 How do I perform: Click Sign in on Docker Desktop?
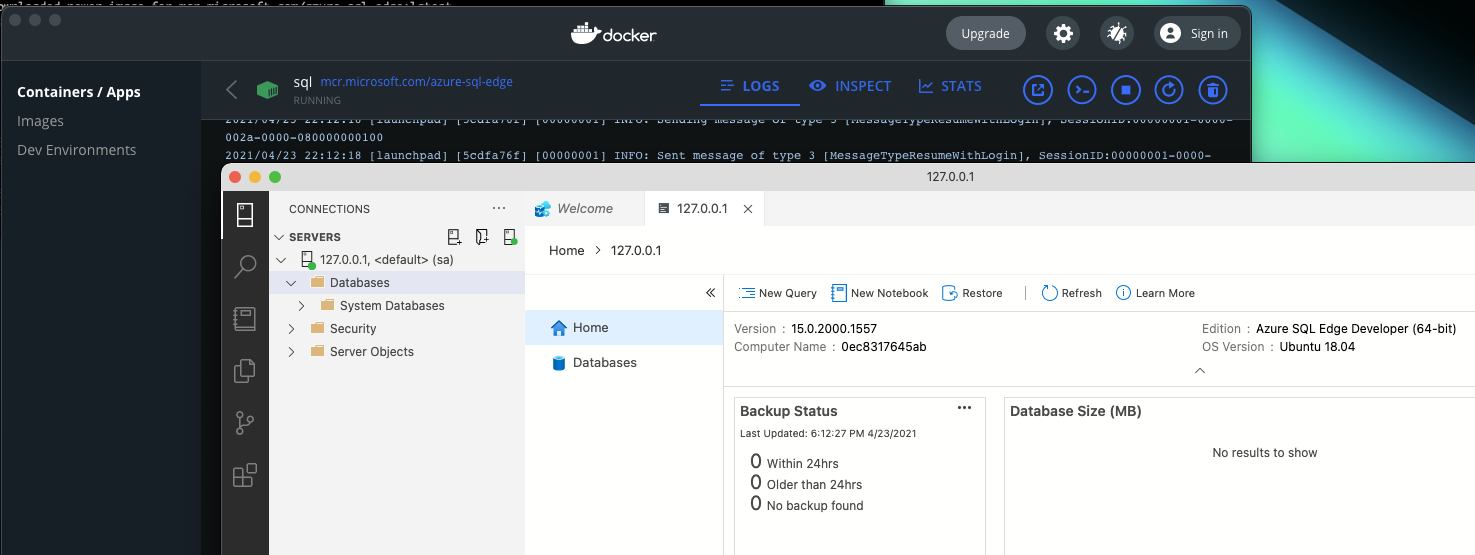pos(1197,33)
